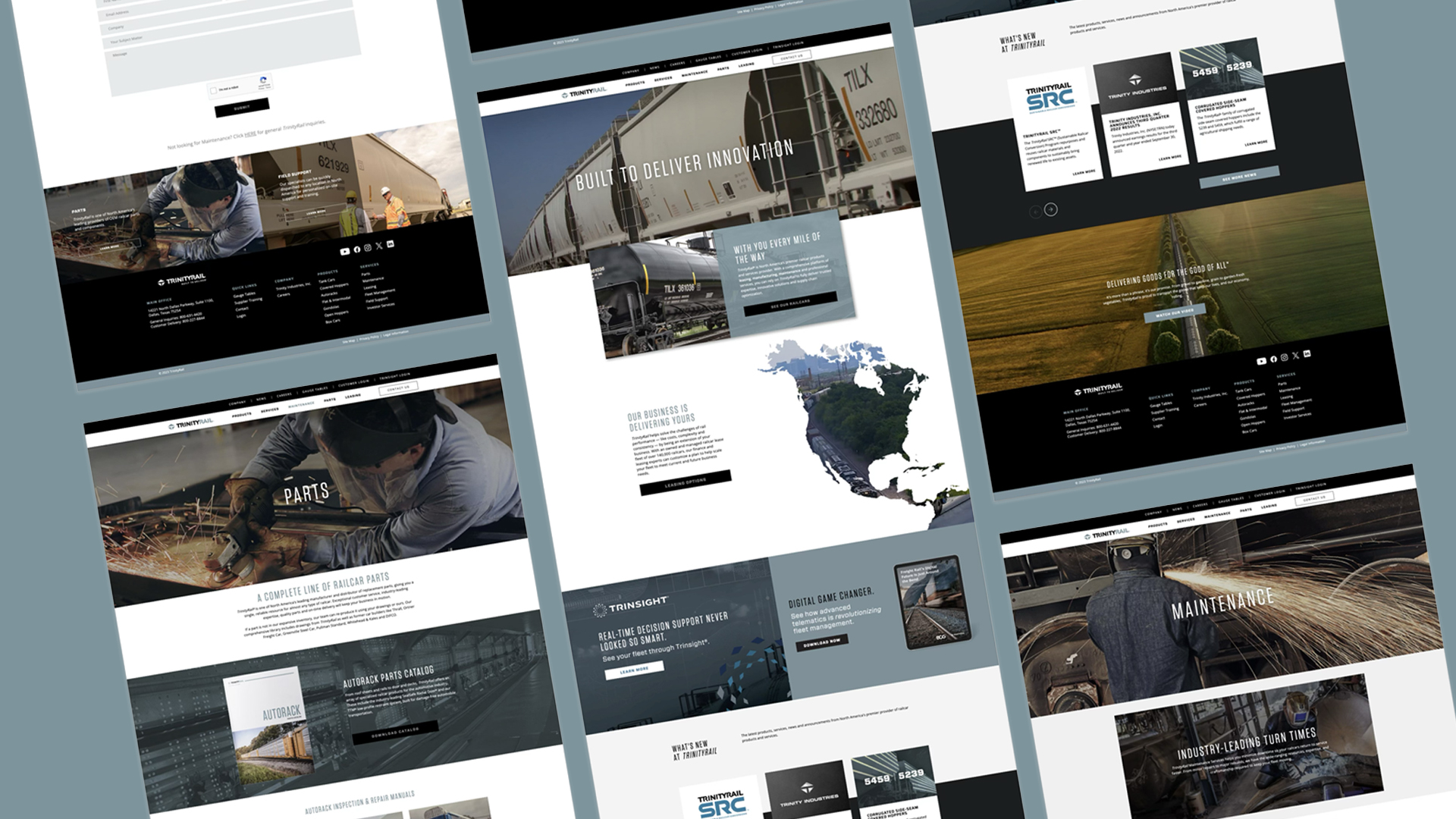Click Gauge Tables link in top-left footer
The height and width of the screenshot is (819, 1456).
[x=244, y=294]
